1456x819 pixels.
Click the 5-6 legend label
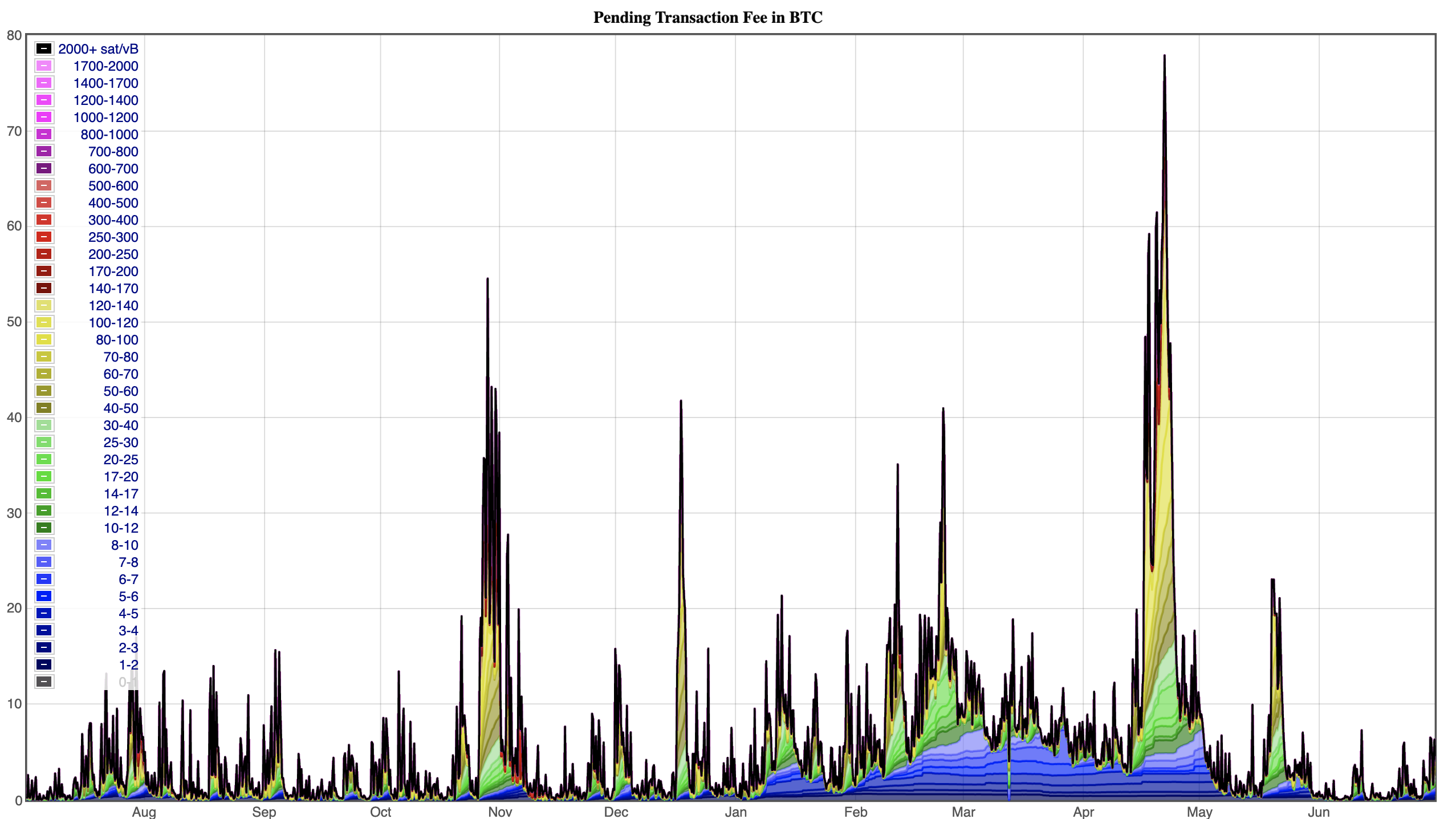tap(128, 597)
